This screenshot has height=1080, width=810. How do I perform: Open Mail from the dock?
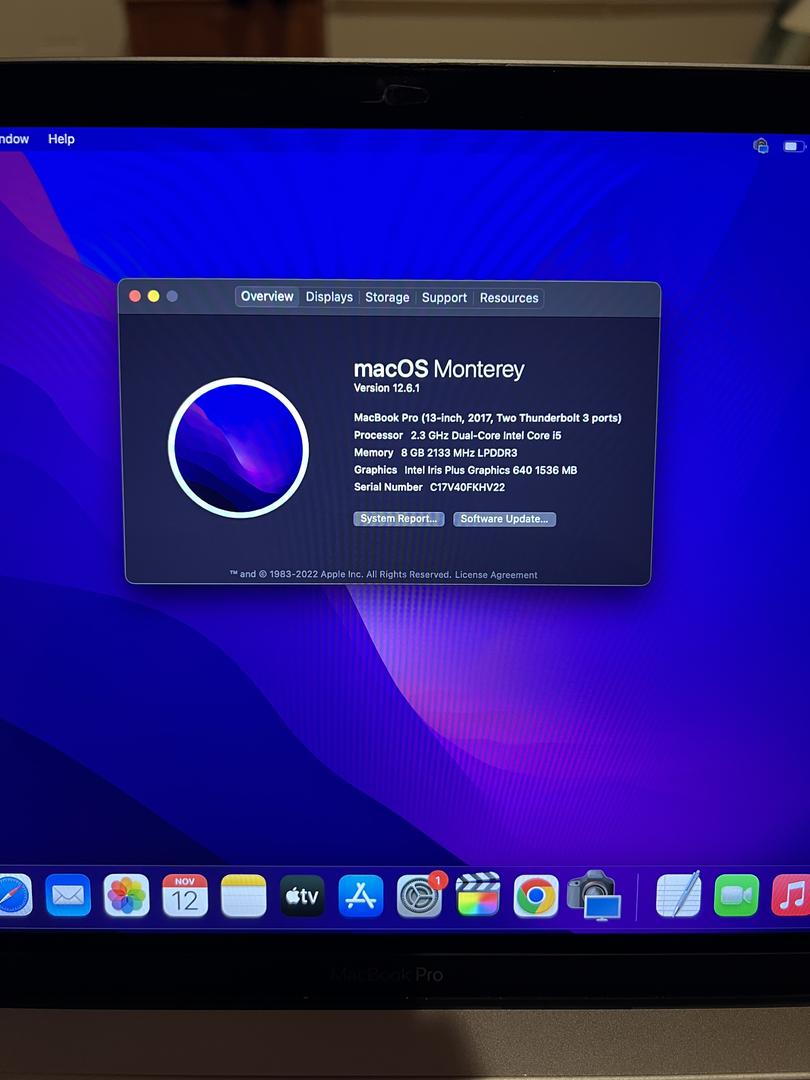[x=68, y=896]
